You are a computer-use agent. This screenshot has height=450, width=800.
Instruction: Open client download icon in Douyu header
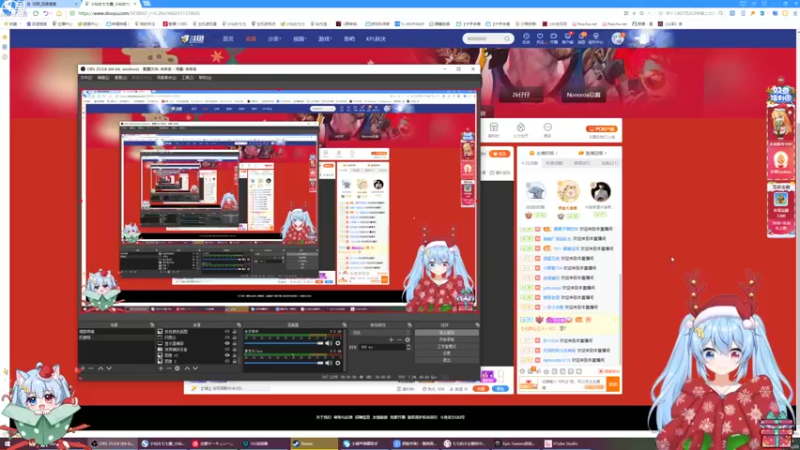567,38
